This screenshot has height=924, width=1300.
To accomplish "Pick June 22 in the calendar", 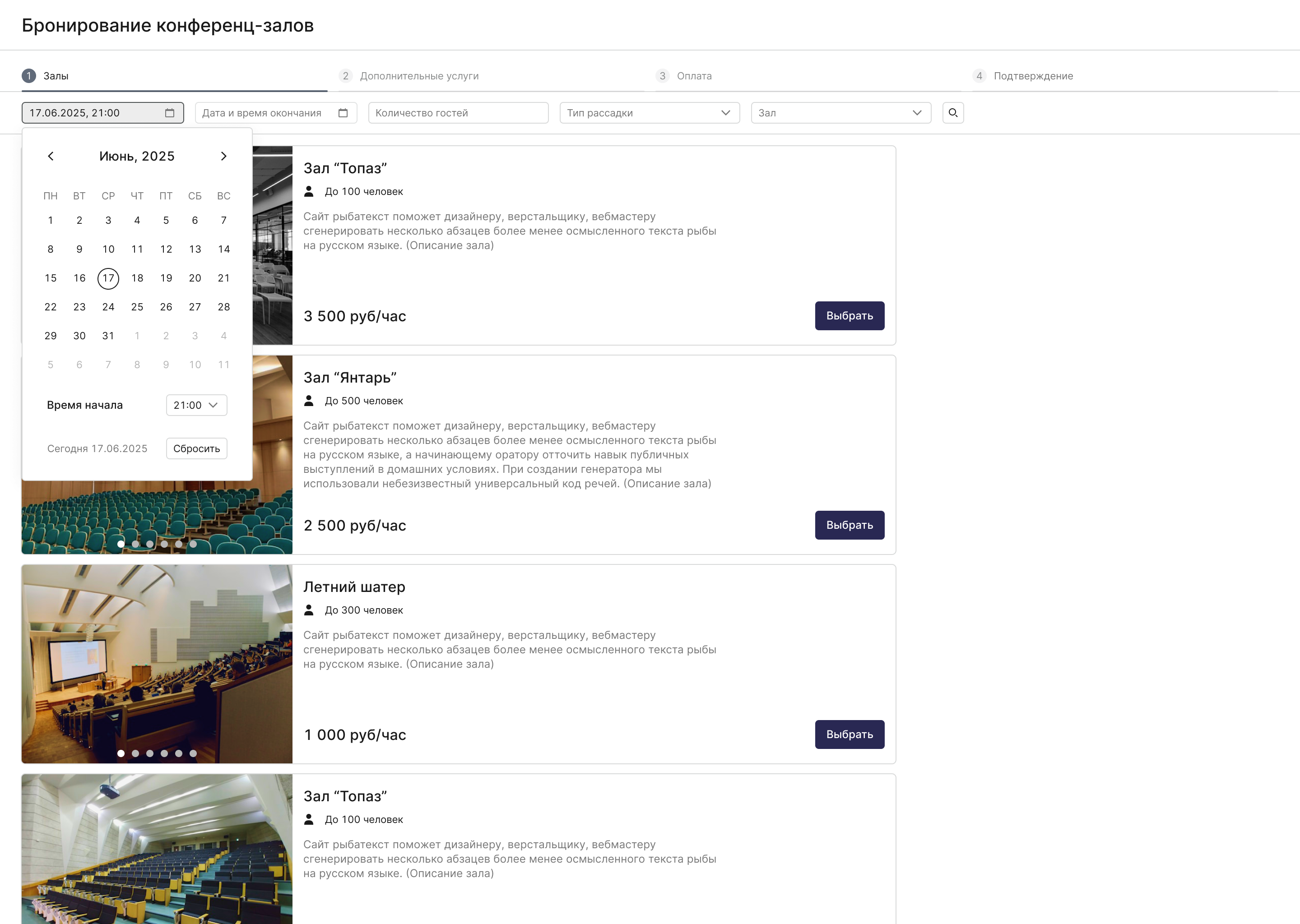I will coord(51,307).
